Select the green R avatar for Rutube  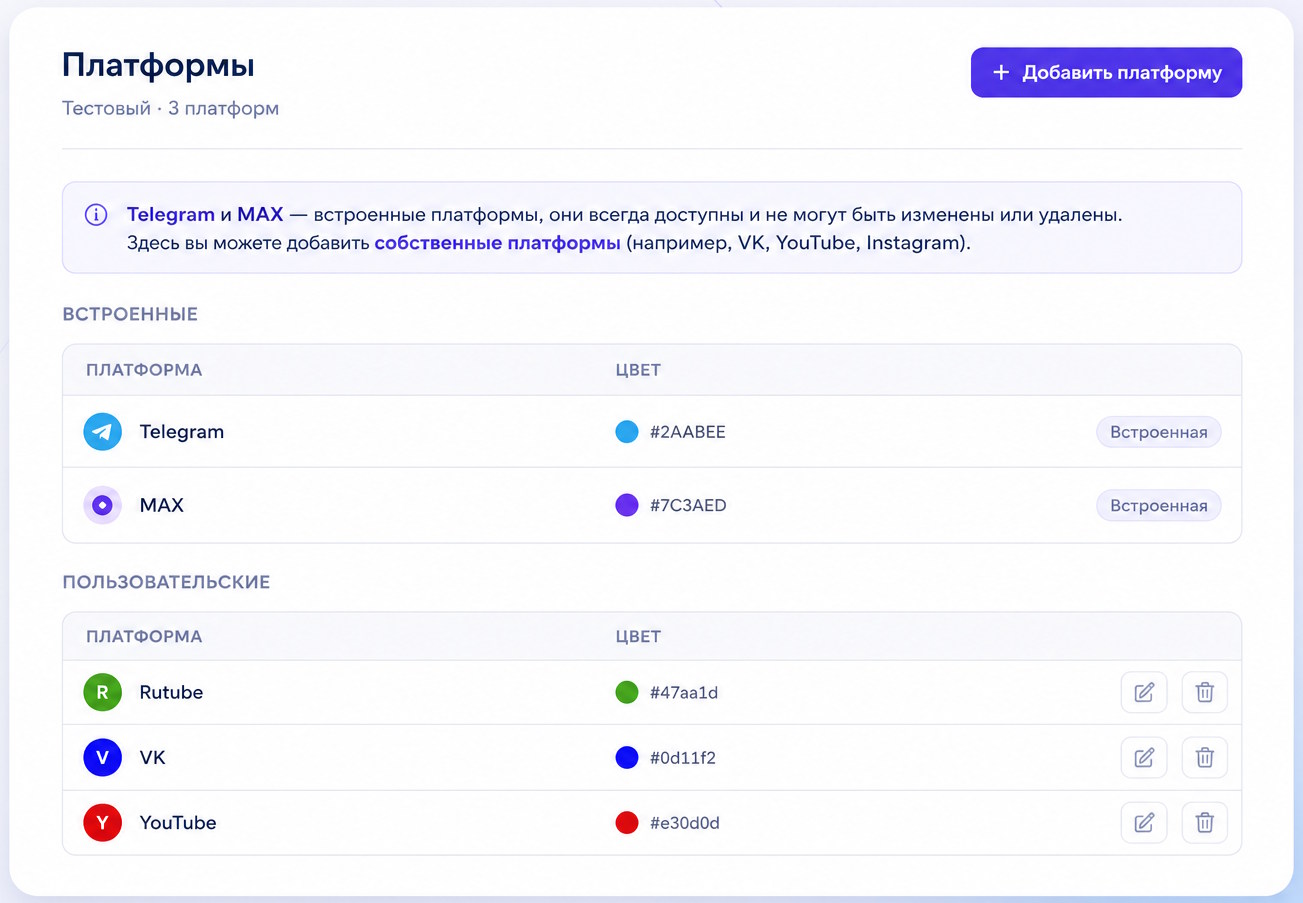click(102, 692)
